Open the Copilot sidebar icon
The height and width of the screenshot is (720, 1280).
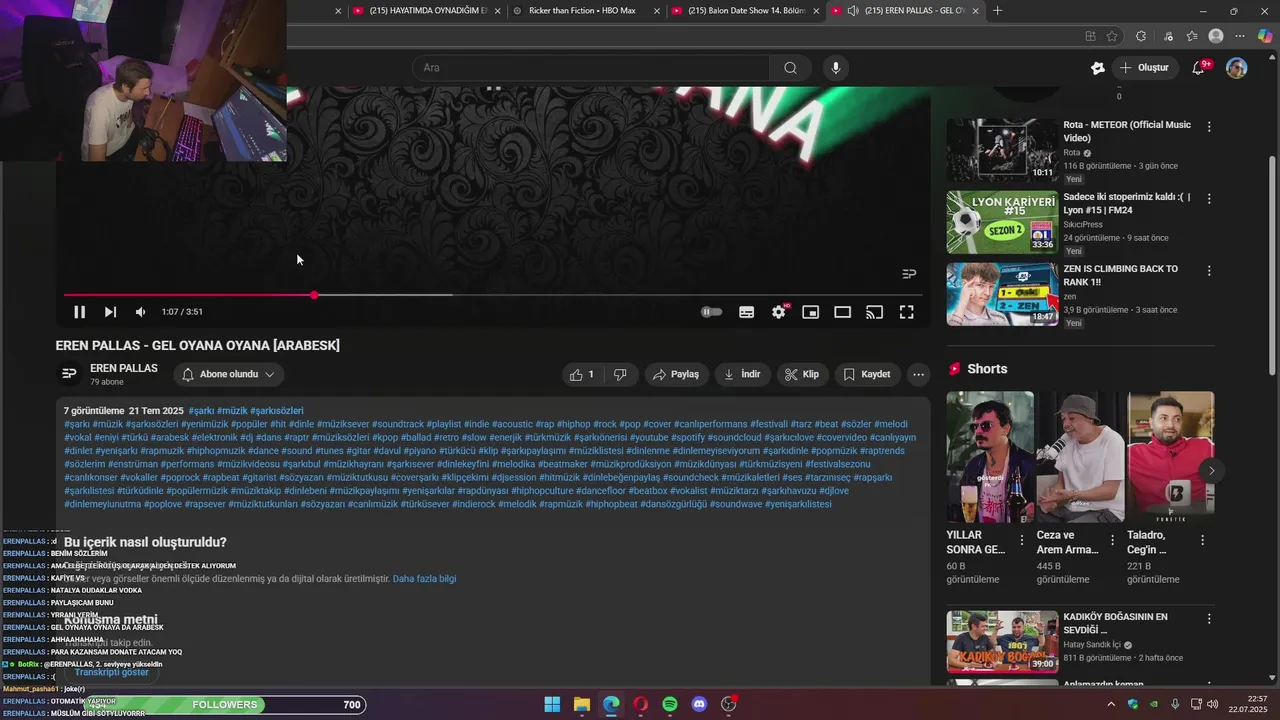[1265, 36]
